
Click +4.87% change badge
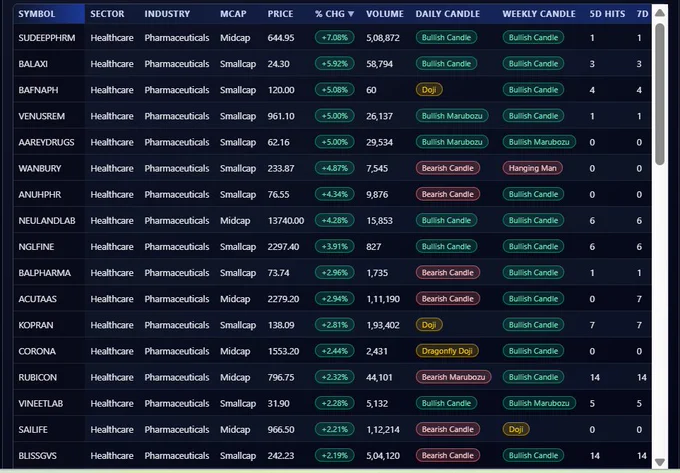click(x=334, y=168)
